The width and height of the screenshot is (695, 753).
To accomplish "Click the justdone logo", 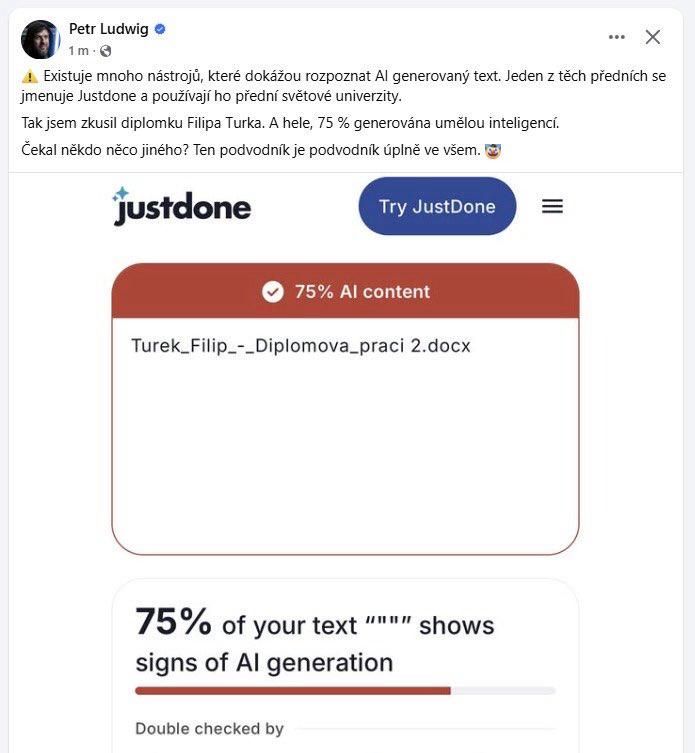I will coord(182,206).
